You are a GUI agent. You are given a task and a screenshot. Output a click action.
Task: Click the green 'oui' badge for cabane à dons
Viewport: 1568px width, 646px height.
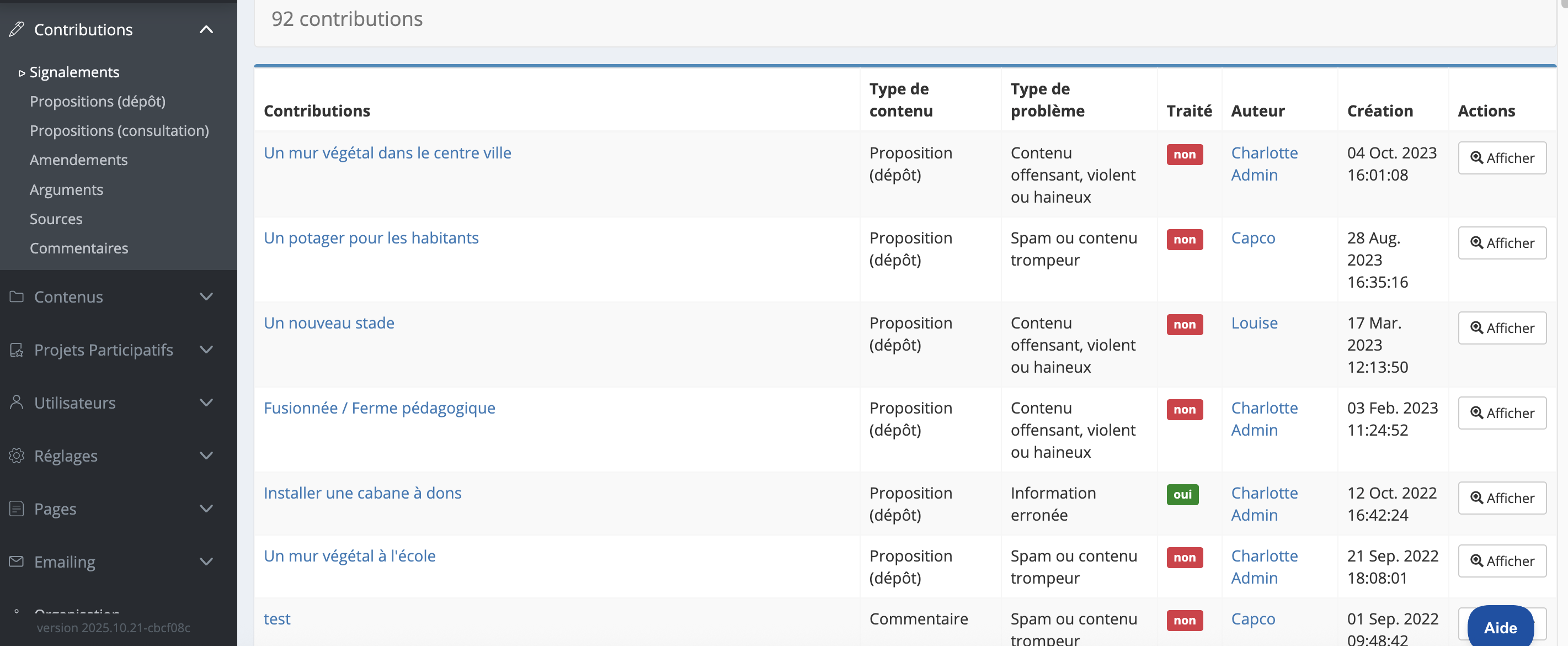point(1182,494)
